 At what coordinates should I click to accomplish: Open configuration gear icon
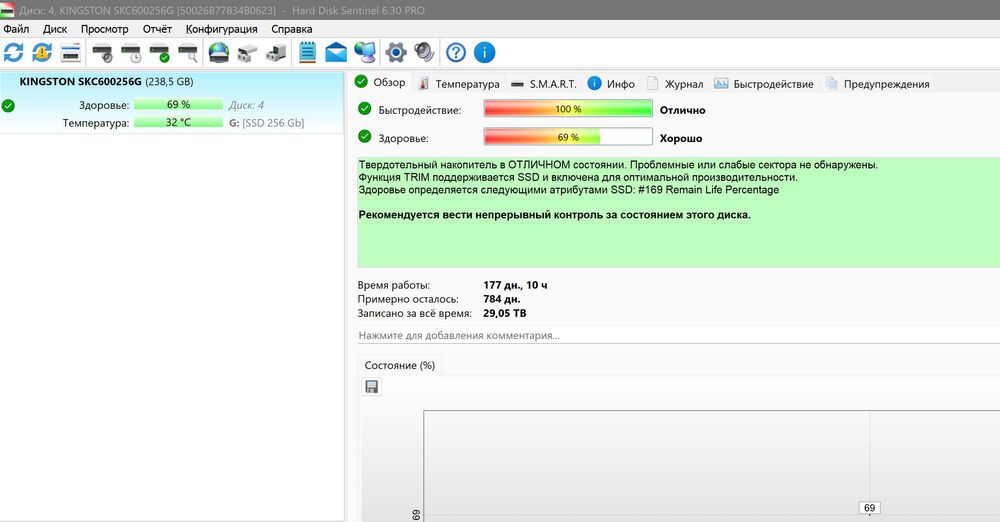coord(395,52)
